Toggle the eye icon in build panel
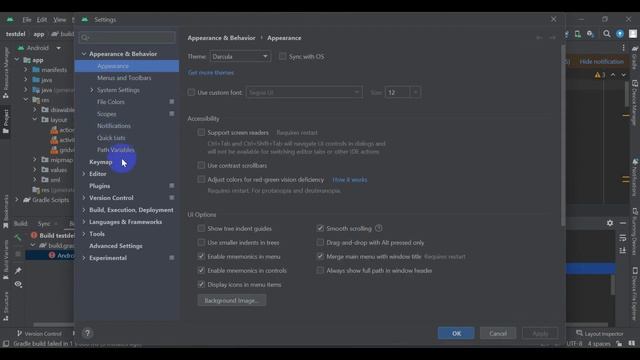The image size is (640, 360). click(x=18, y=284)
